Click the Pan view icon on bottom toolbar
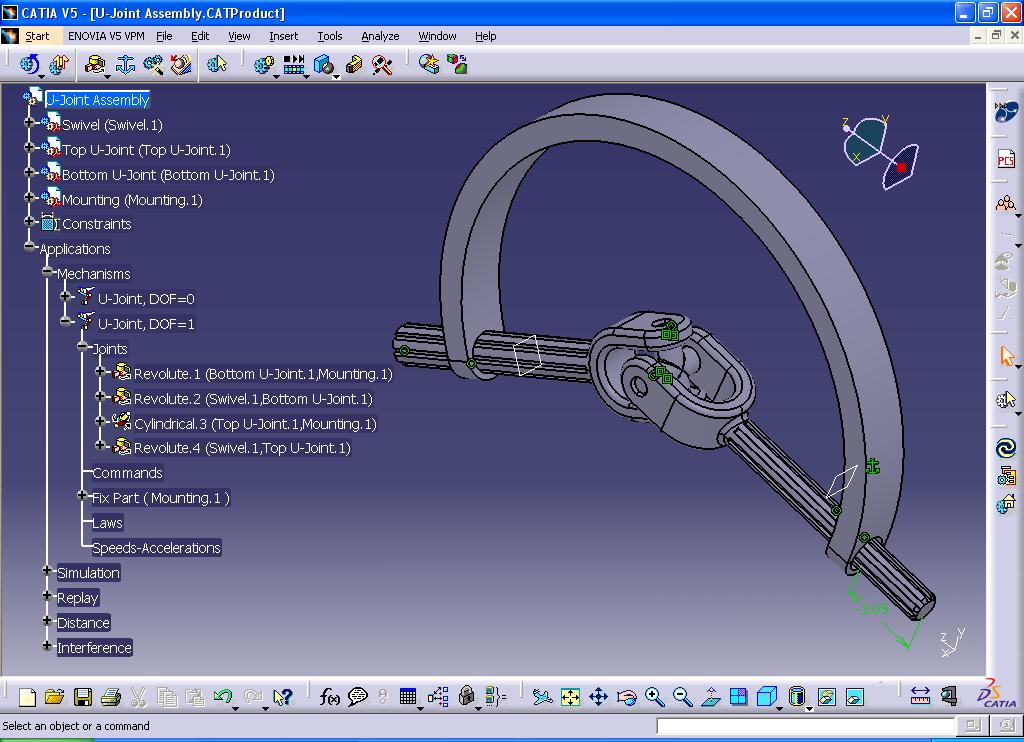Viewport: 1024px width, 742px height. (598, 695)
